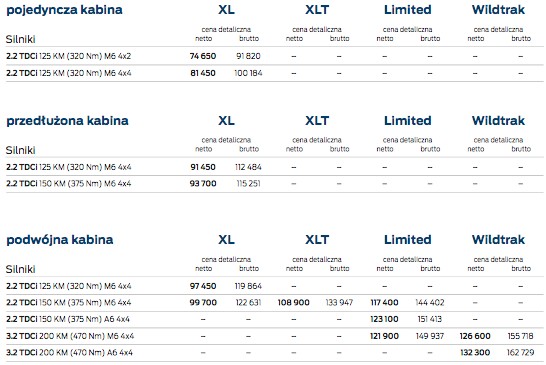Screen dimensions: 546x365
Task: Select the 123 100 Limited netto price
Action: pos(384,319)
